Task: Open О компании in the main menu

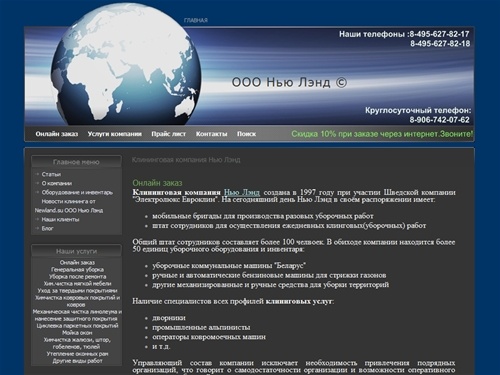Action: [x=57, y=183]
